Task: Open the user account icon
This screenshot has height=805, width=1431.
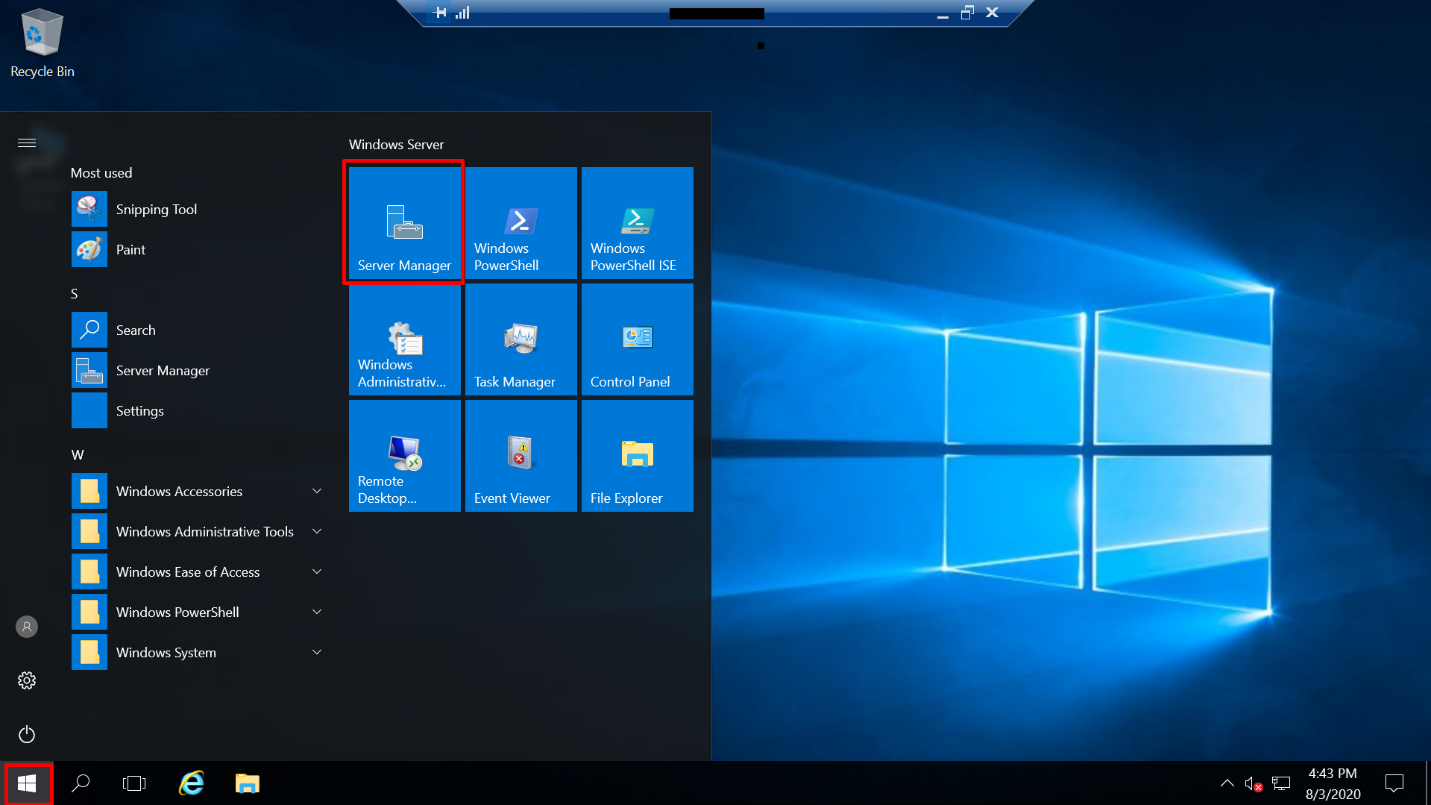Action: [27, 627]
